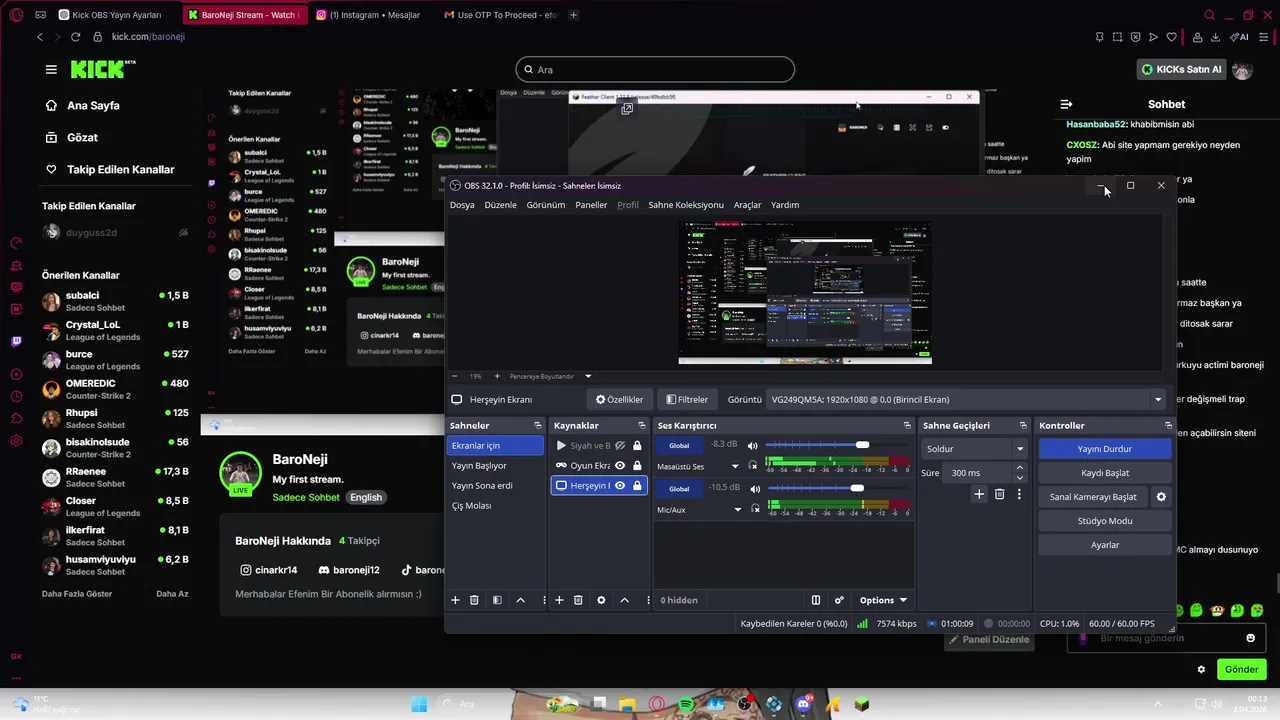Move source up with Kaynaklar arrow icon
The image size is (1280, 720).
[x=624, y=600]
